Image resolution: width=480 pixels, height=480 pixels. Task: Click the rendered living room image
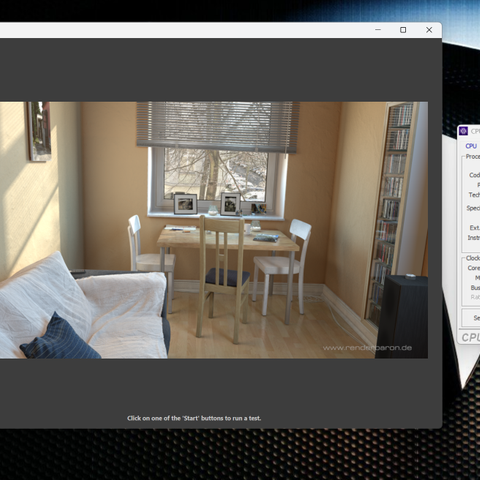click(x=214, y=230)
